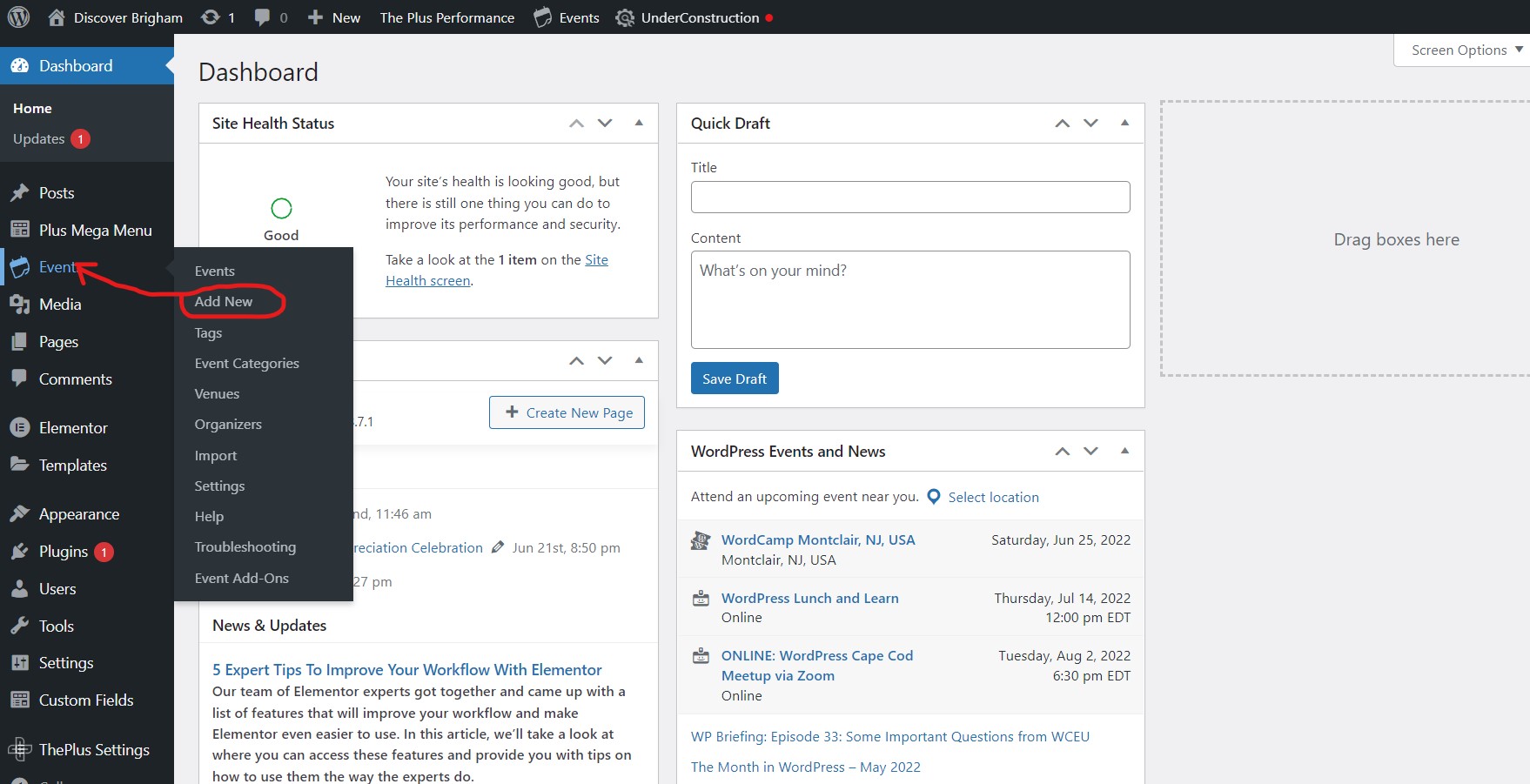This screenshot has width=1530, height=784.
Task: Open the WordCamp Montclair event link
Action: (817, 539)
